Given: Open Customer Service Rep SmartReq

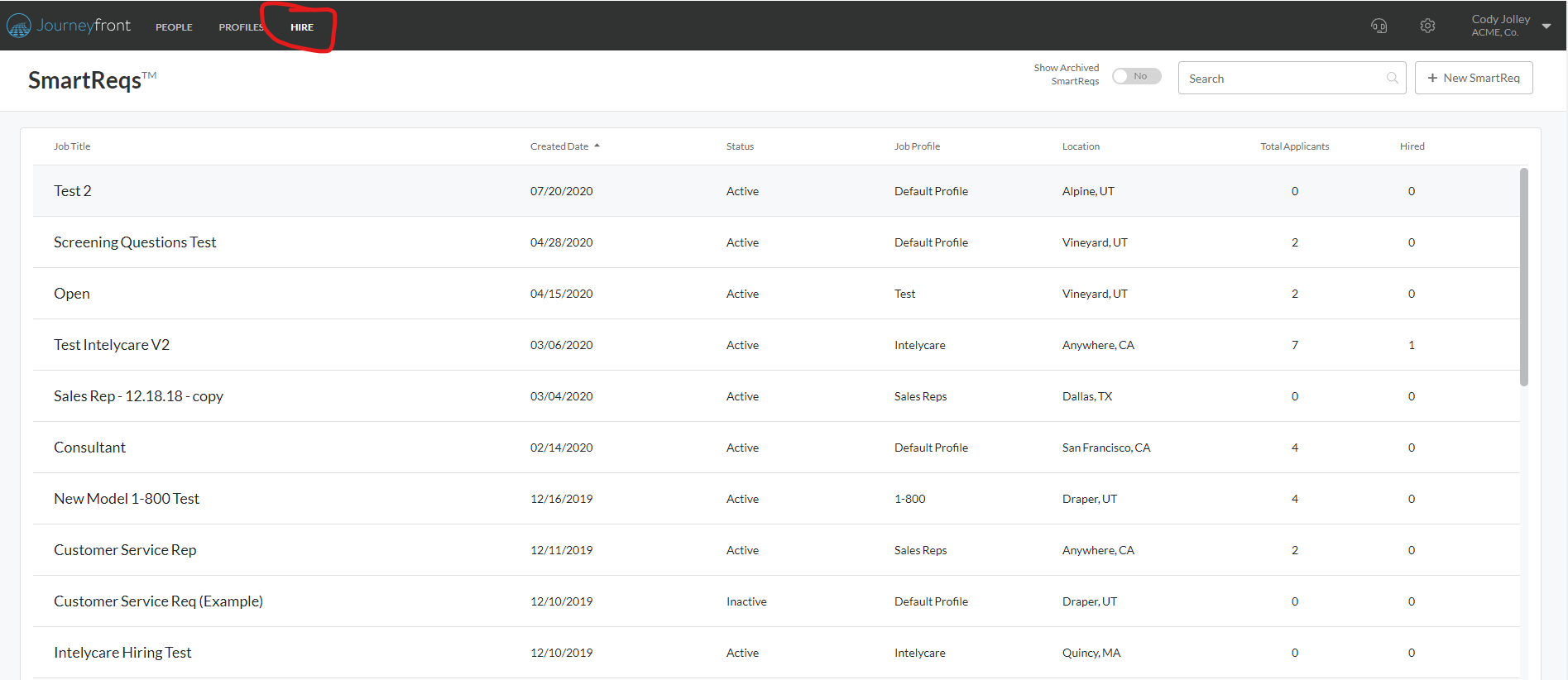Looking at the screenshot, I should click(x=125, y=550).
